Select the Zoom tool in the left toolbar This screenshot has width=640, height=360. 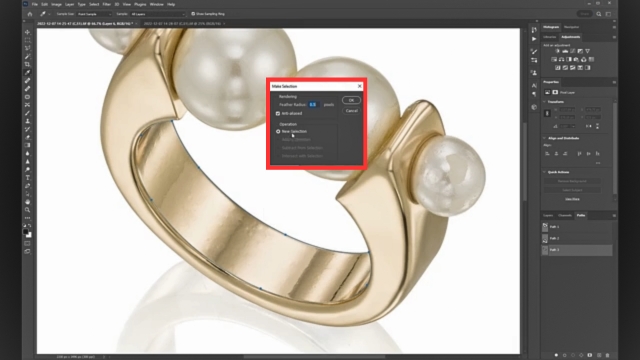coord(27,210)
